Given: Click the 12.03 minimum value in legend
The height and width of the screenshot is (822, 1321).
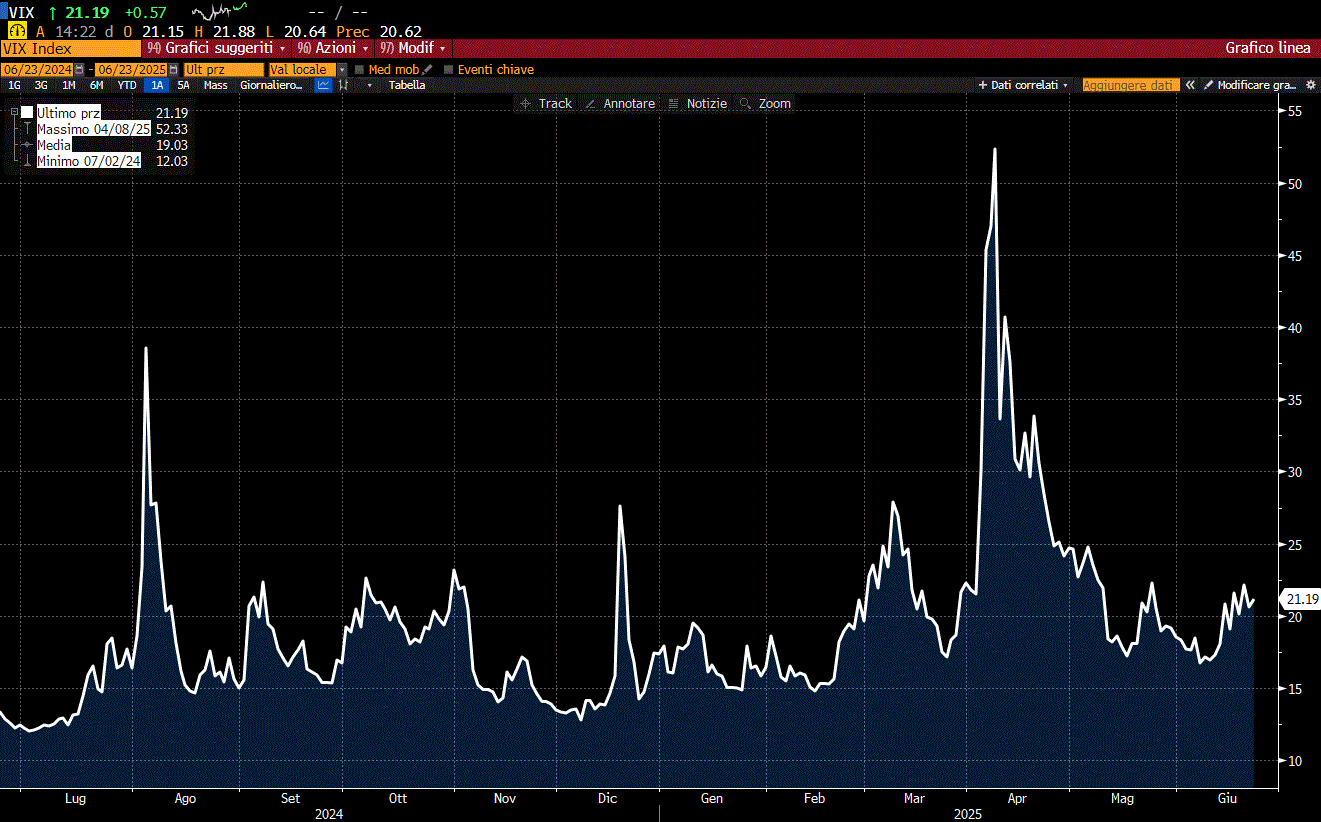Looking at the screenshot, I should tap(172, 161).
